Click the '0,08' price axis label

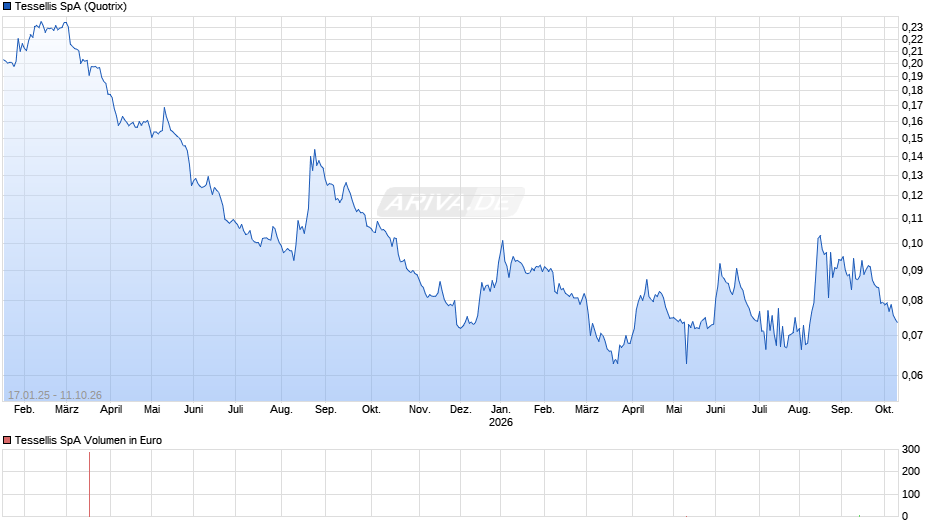[x=912, y=300]
